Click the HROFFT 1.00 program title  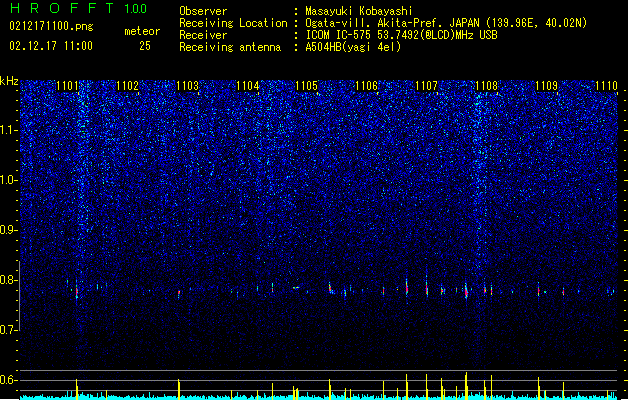(x=79, y=8)
